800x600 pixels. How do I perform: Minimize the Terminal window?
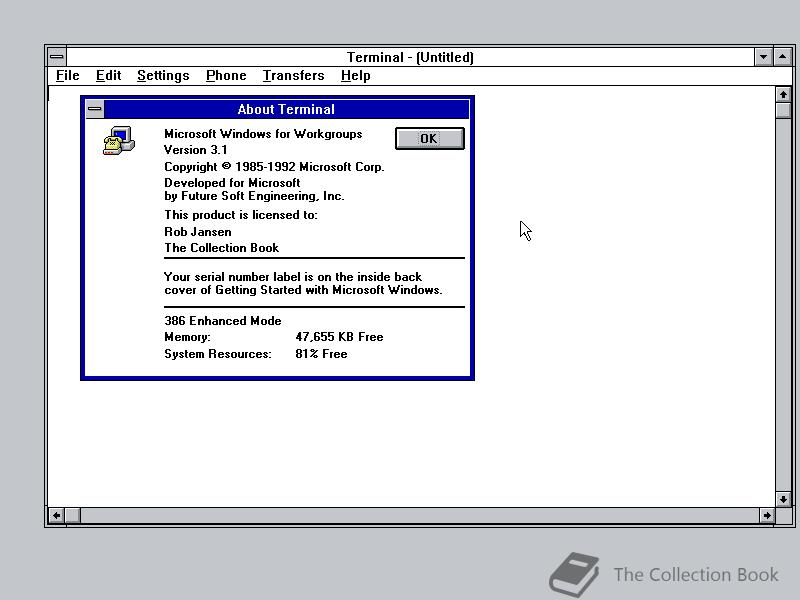coord(763,57)
